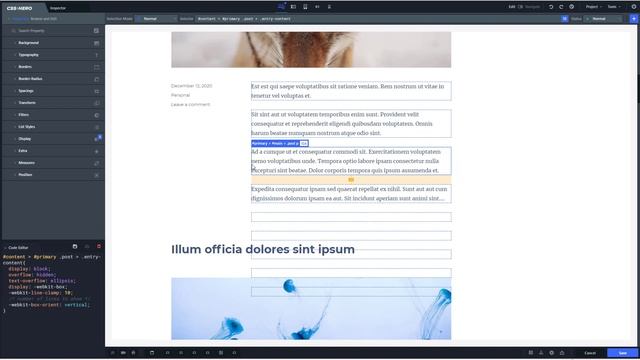The width and height of the screenshot is (640, 360).
Task: Click the Filters group icon on the right
Action: tap(97, 115)
